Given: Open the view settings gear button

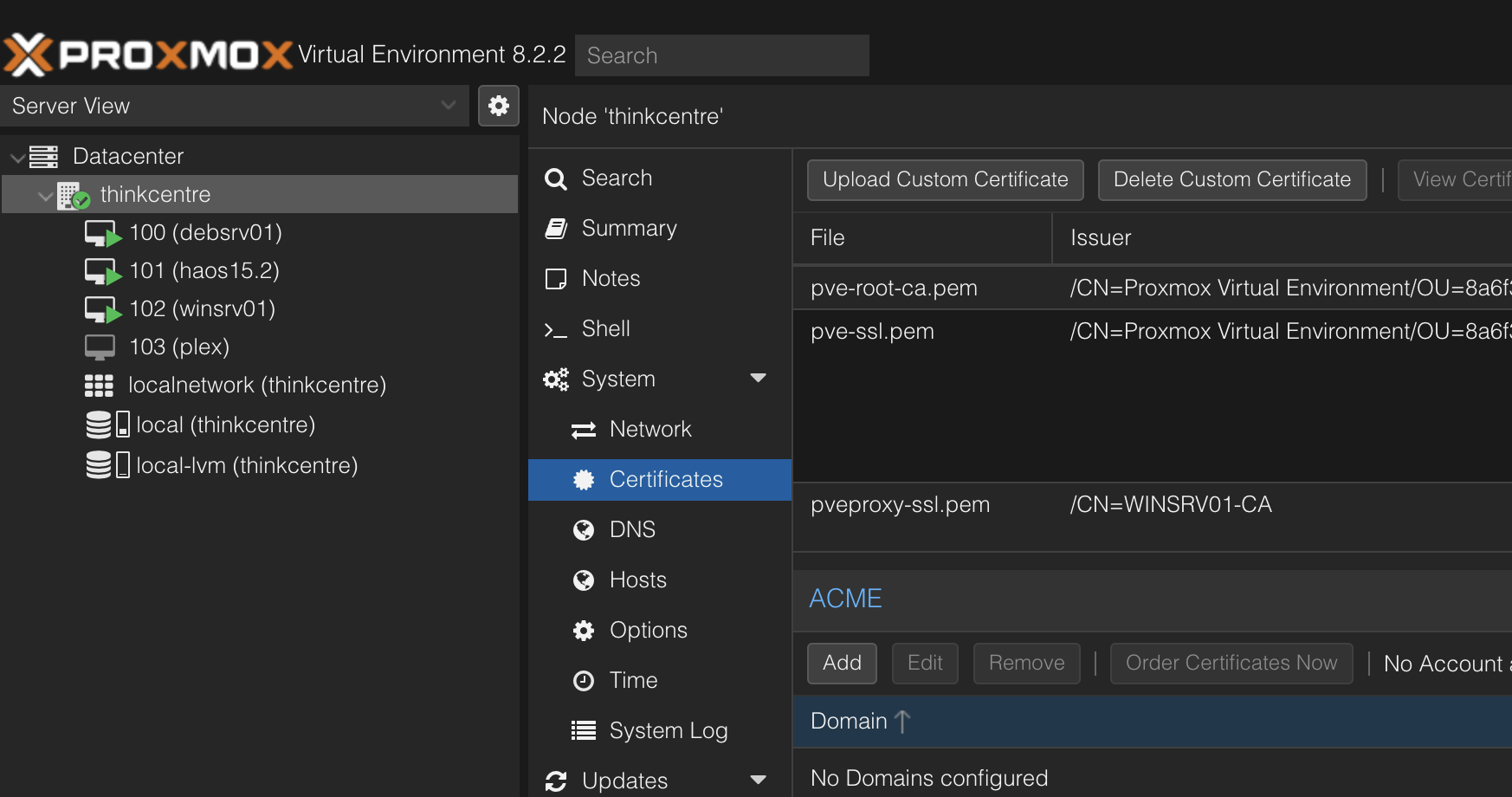Looking at the screenshot, I should coord(499,106).
